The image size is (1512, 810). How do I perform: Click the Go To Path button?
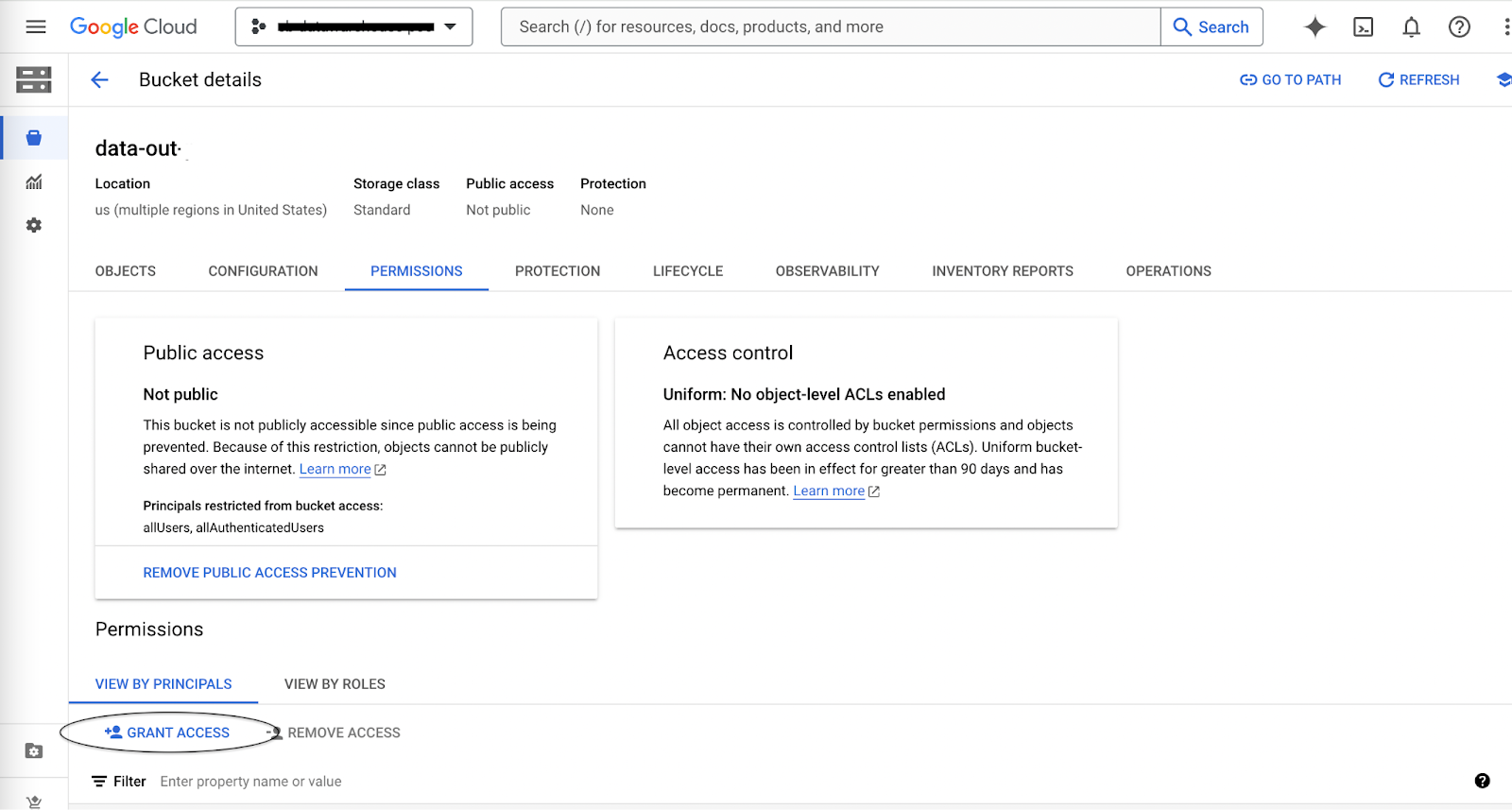tap(1290, 80)
